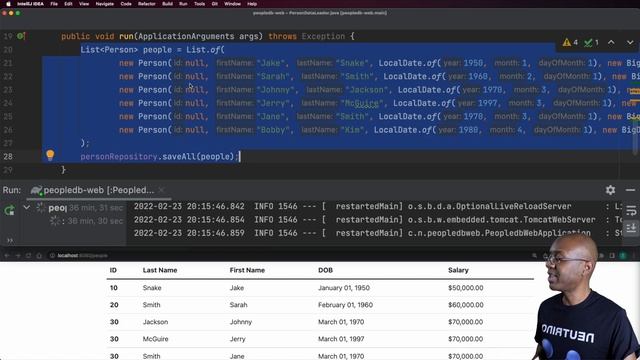Click the Snake last name cell
This screenshot has width=640, height=360.
pyautogui.click(x=152, y=288)
